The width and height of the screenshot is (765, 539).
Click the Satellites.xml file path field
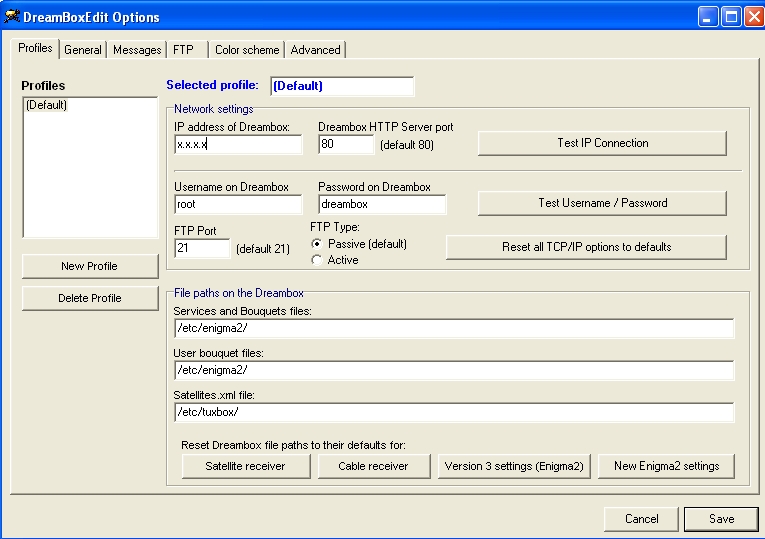[x=454, y=412]
